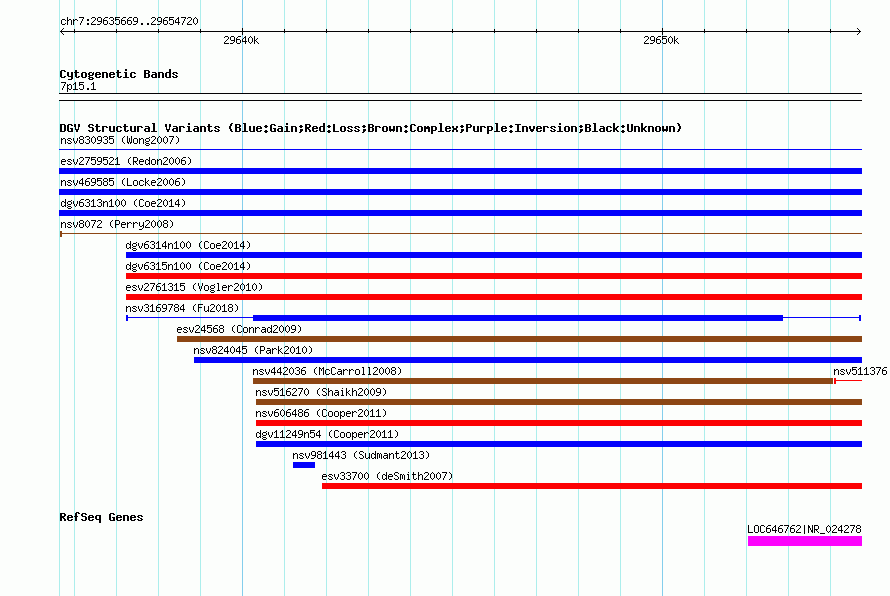Screen dimensions: 890x596
Task: Click the dgv6315n100 (Coe2014) red loss bar
Action: [494, 276]
